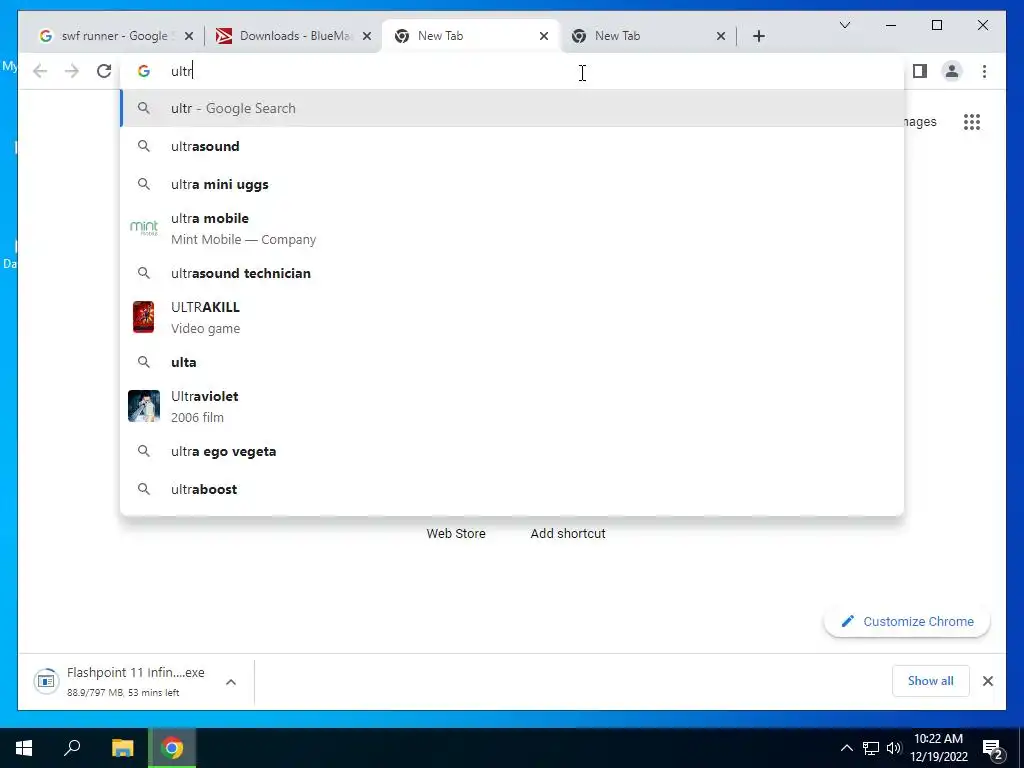The height and width of the screenshot is (768, 1024).
Task: Open the volume control in tray
Action: coord(894,748)
